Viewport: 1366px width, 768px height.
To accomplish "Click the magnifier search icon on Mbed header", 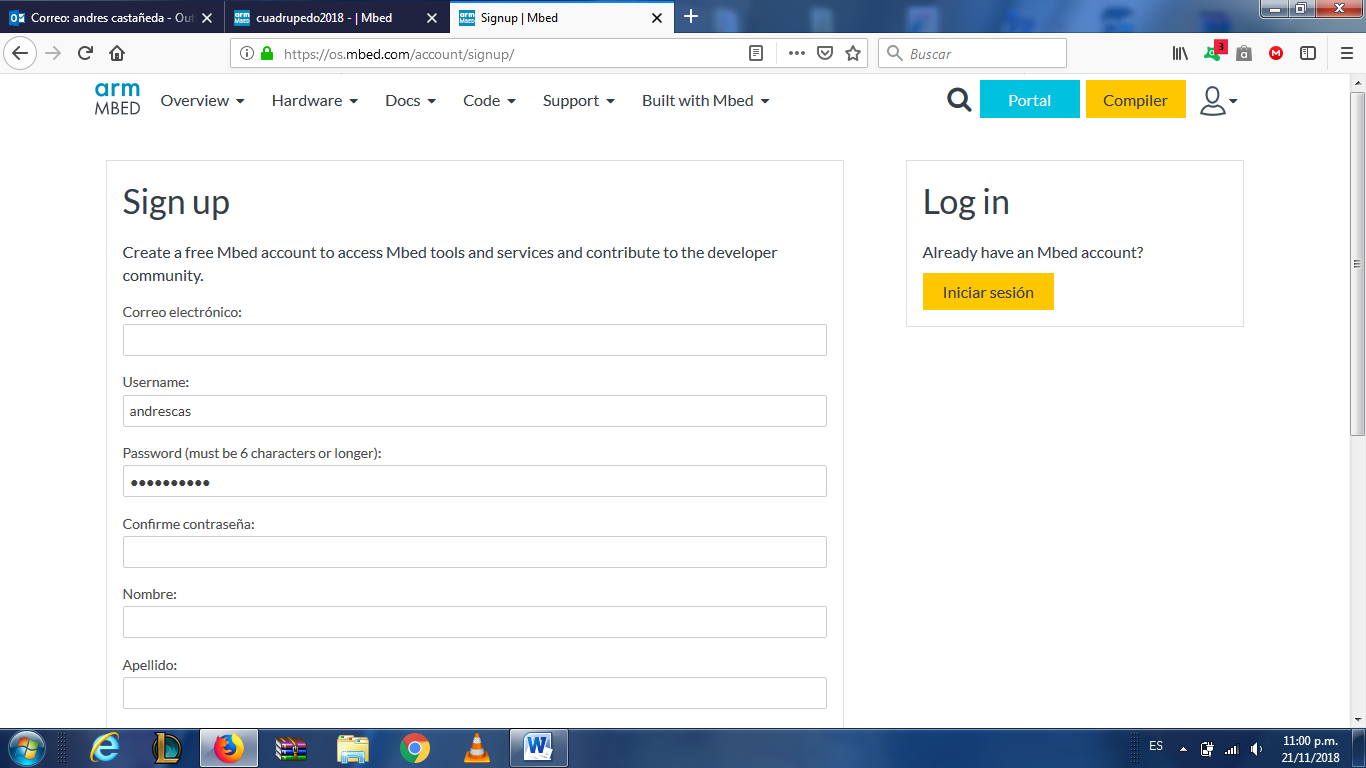I will point(959,99).
